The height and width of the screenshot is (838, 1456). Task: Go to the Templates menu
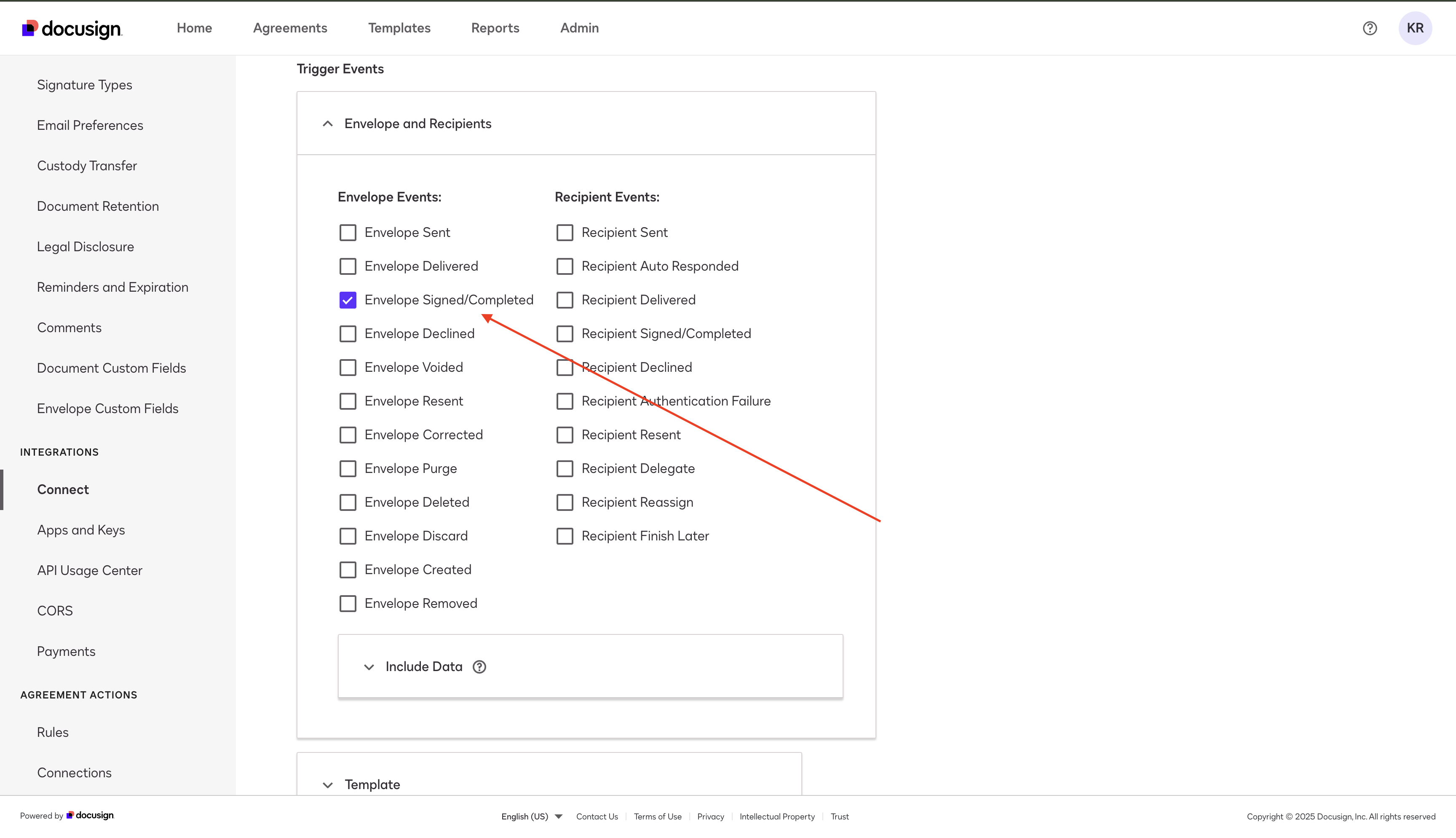coord(399,28)
